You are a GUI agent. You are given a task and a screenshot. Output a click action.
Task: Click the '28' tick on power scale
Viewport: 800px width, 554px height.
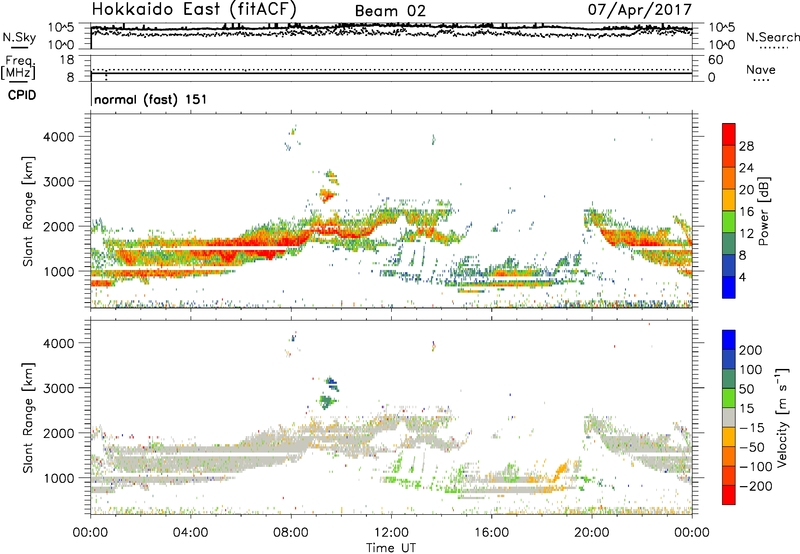coord(746,146)
